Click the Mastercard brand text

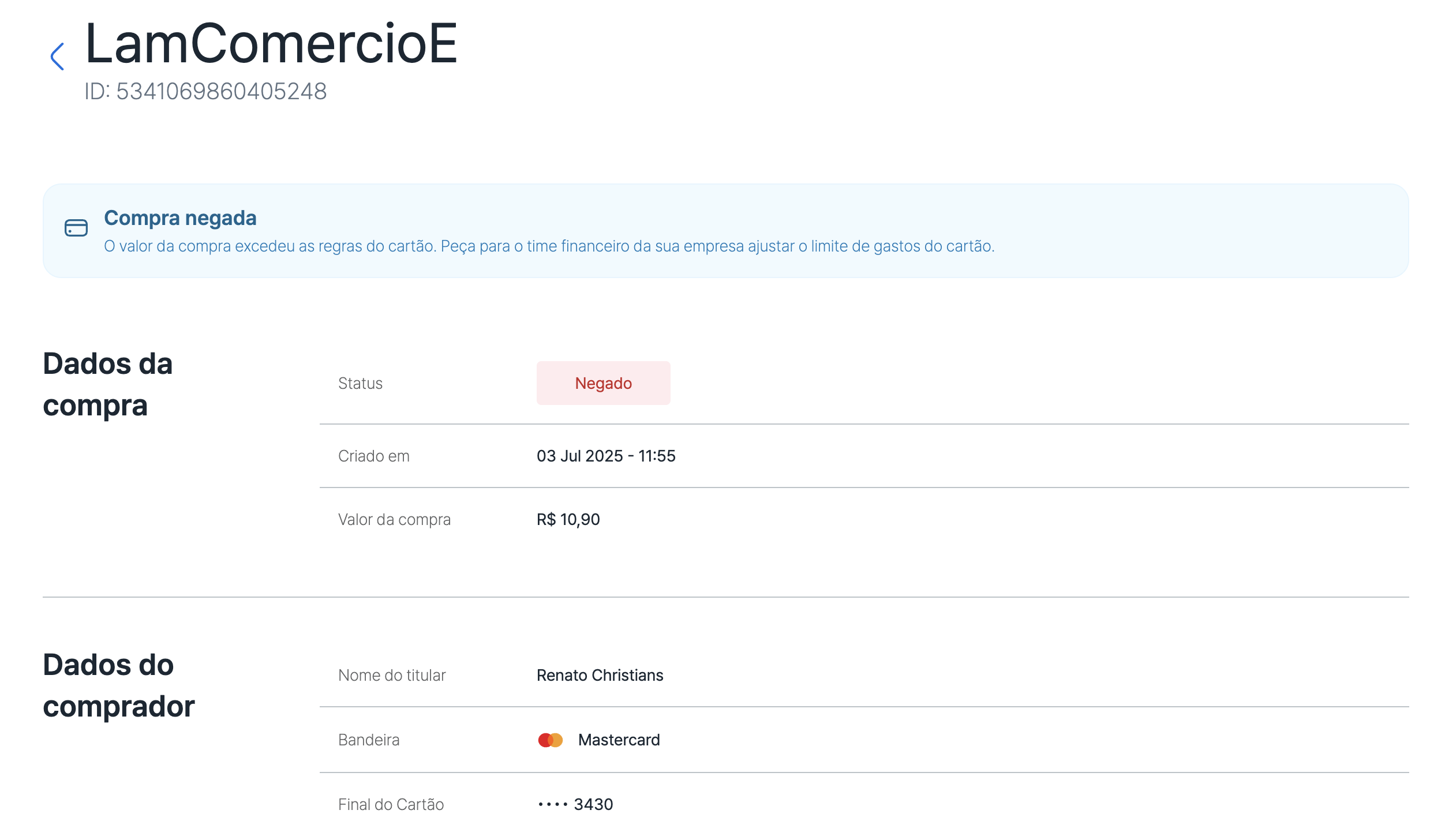tap(619, 740)
